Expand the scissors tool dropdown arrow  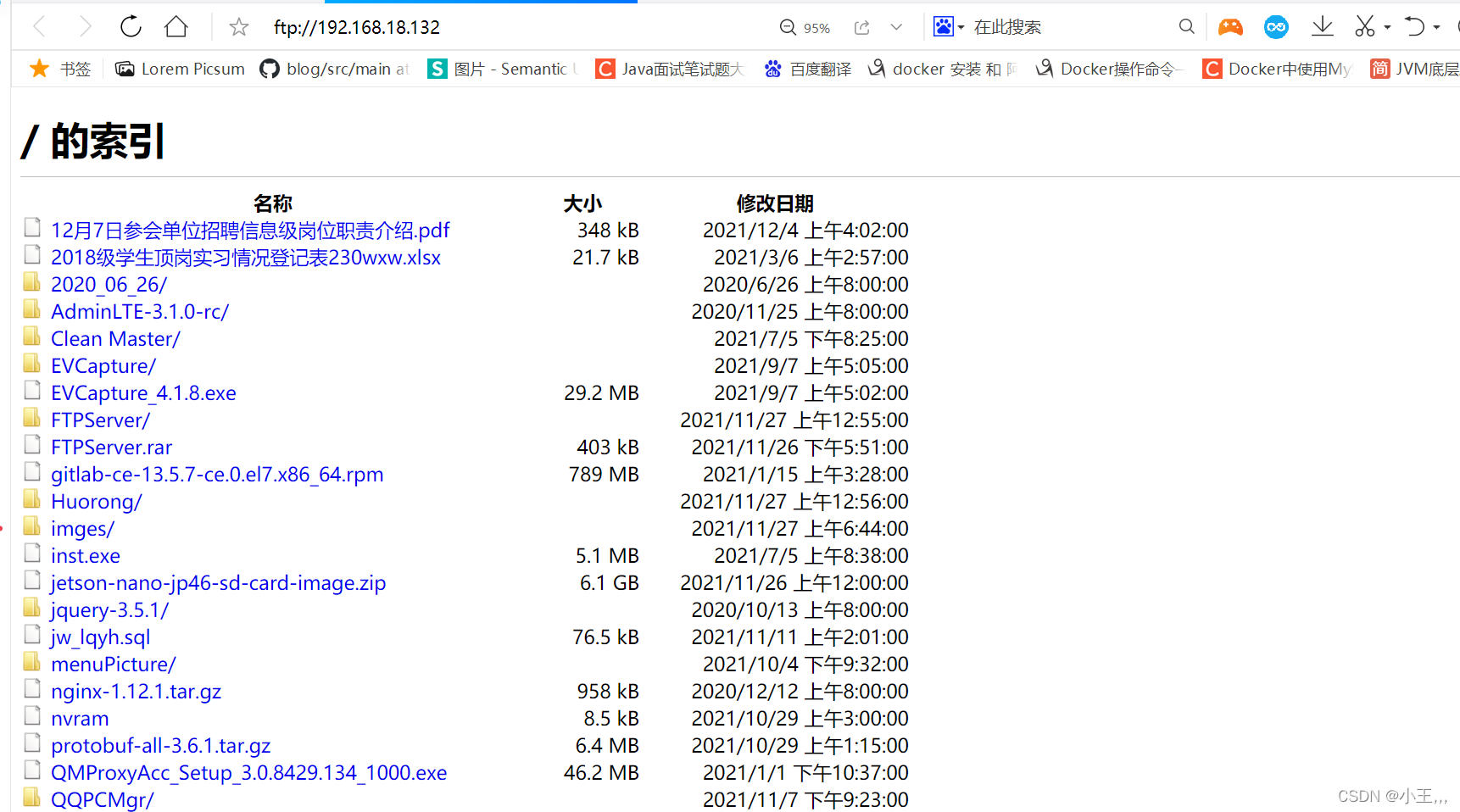coord(1387,28)
